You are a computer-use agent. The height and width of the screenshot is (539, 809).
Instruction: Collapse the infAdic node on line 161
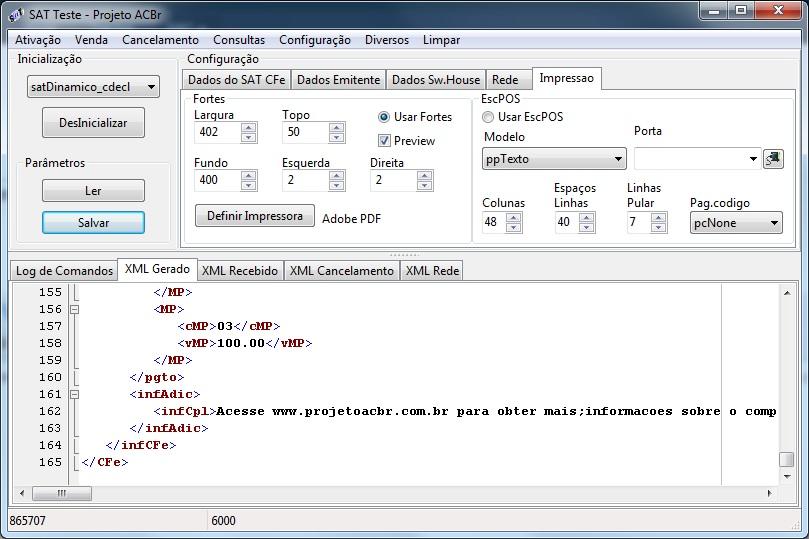(74, 395)
